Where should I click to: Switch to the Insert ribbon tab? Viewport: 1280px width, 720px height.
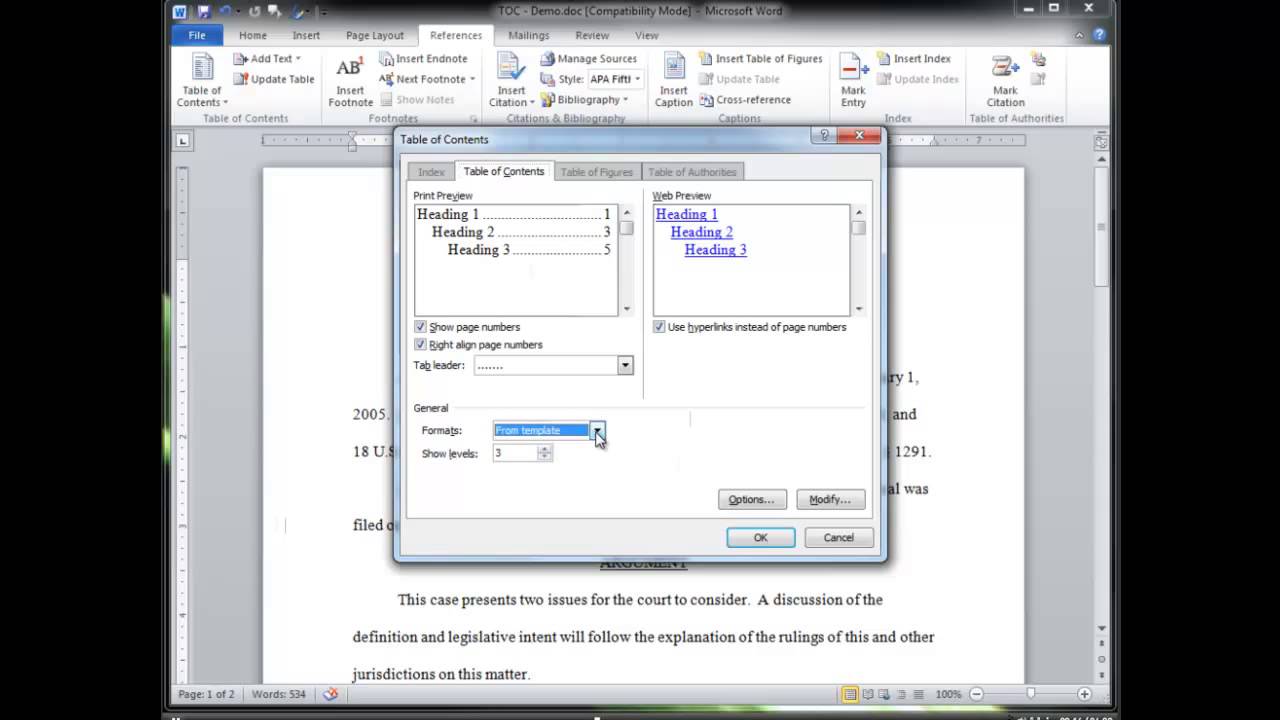pyautogui.click(x=306, y=35)
